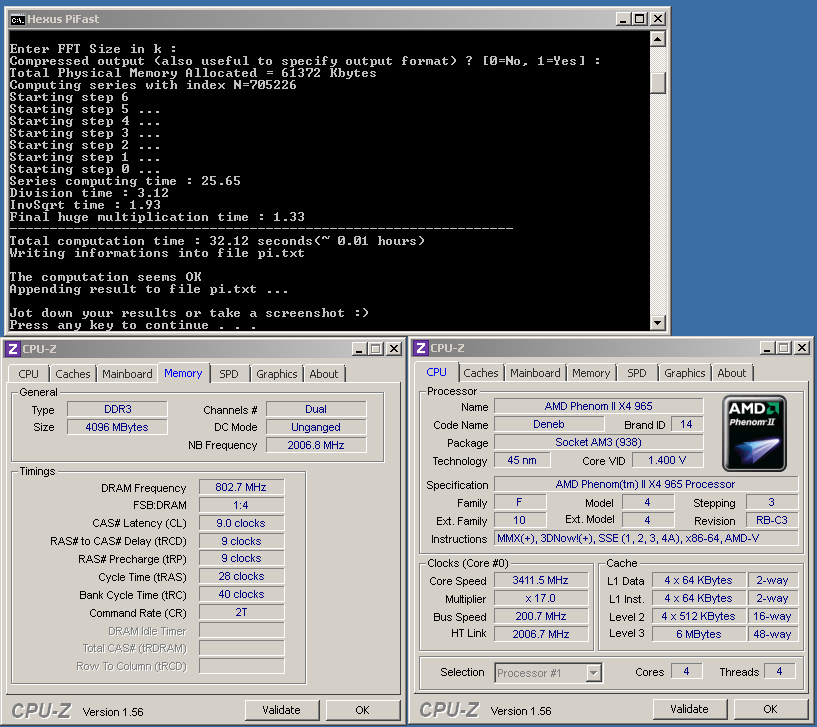Screen dimensions: 817x727
Task: Click the FSB:DRAM 1:4 value
Action: coord(241,505)
